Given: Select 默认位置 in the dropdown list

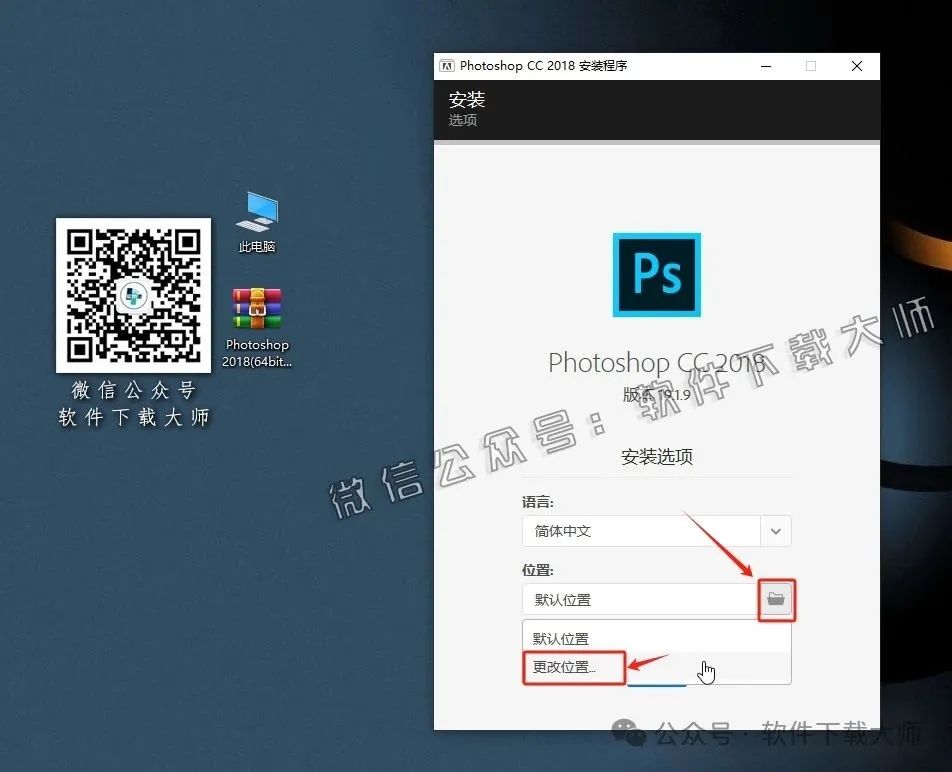Looking at the screenshot, I should pos(560,637).
